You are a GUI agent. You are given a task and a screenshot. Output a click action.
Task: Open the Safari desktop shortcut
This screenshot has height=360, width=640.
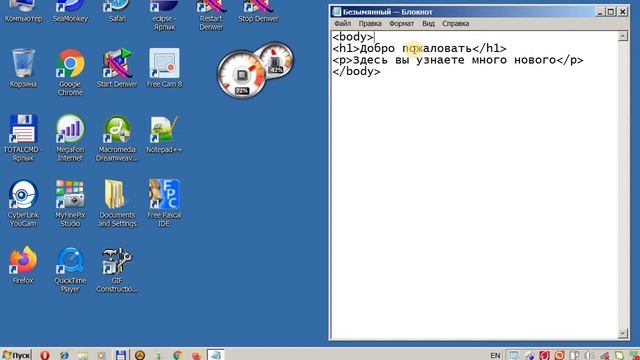[x=117, y=11]
